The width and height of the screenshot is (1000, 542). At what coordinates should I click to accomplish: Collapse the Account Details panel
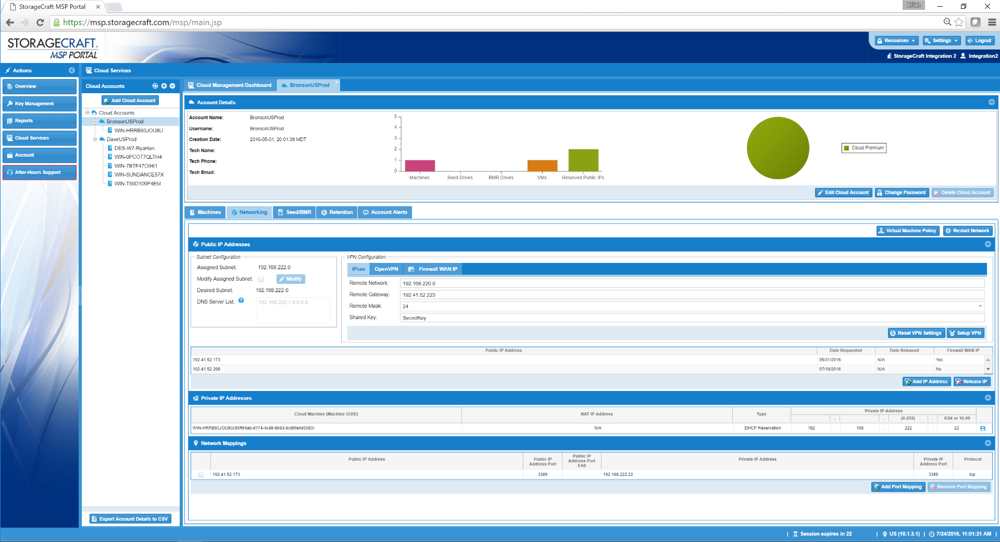[991, 102]
